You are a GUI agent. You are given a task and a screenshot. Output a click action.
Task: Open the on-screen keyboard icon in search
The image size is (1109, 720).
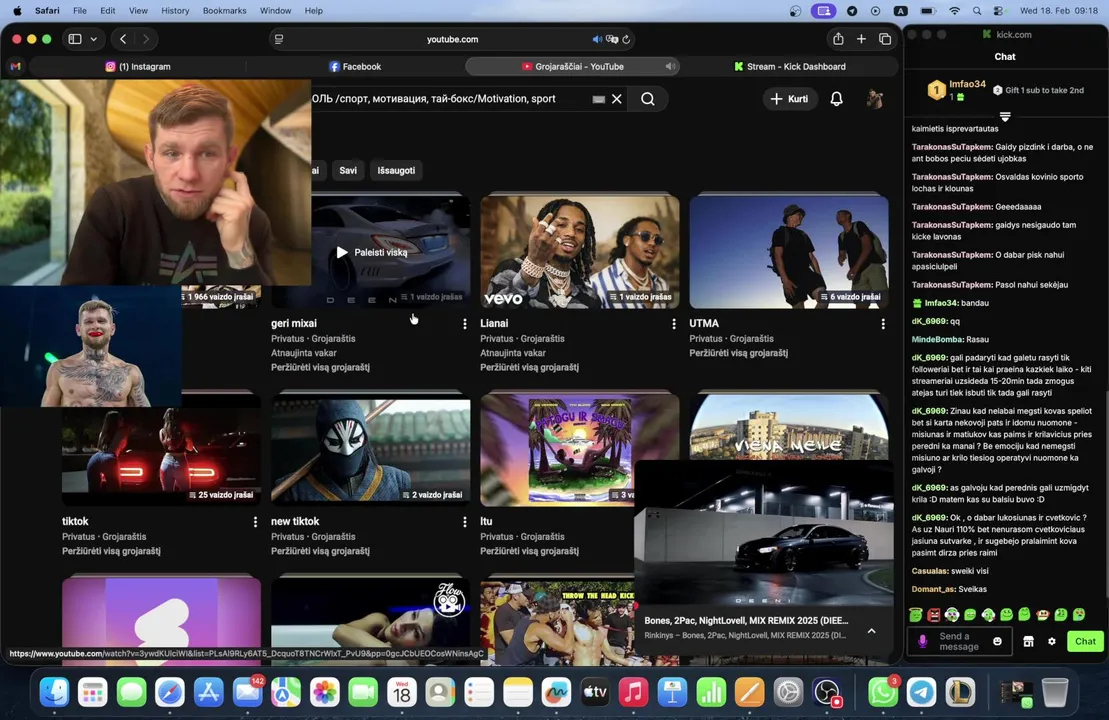[598, 99]
